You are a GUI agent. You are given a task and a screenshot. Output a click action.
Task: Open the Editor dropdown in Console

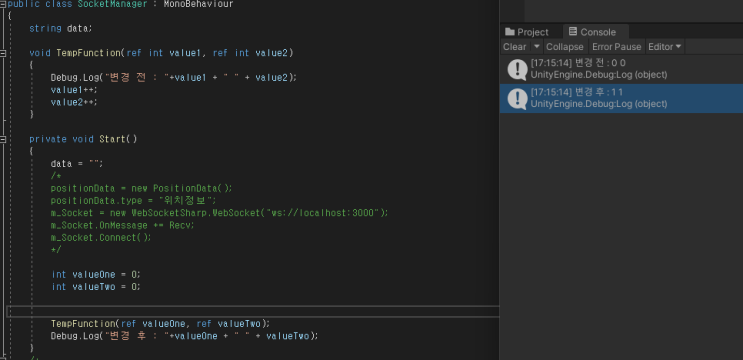(x=665, y=46)
